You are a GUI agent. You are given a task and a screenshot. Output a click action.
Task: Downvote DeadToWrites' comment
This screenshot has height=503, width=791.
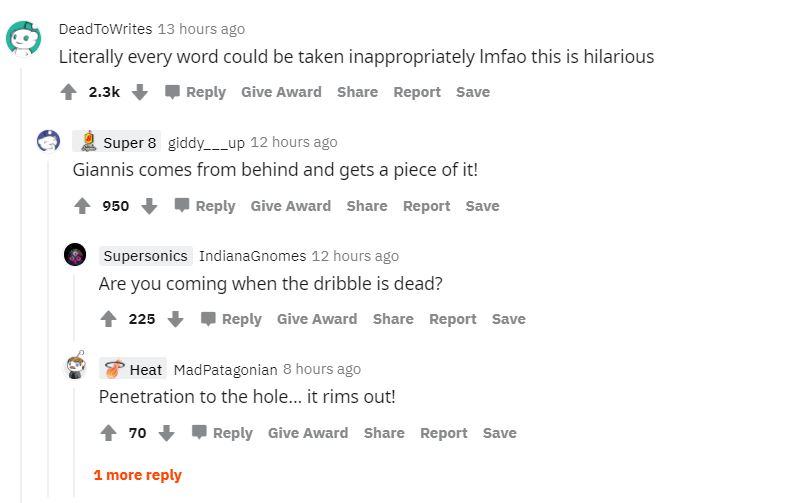pos(140,92)
